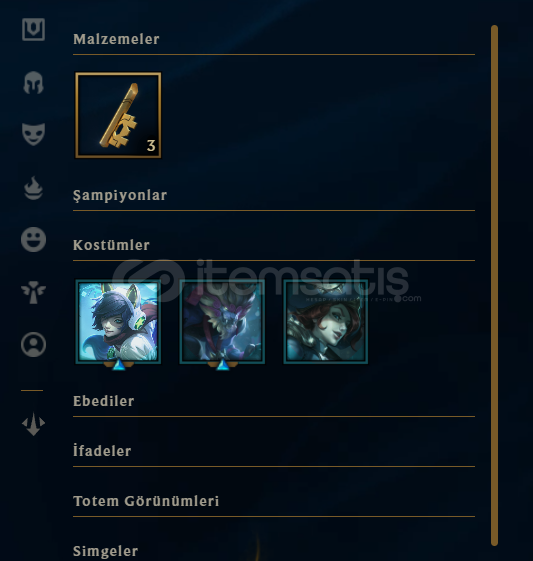Open the red-haired Miss Fortune skin shard
Viewport: 533px width, 561px height.
pyautogui.click(x=326, y=322)
